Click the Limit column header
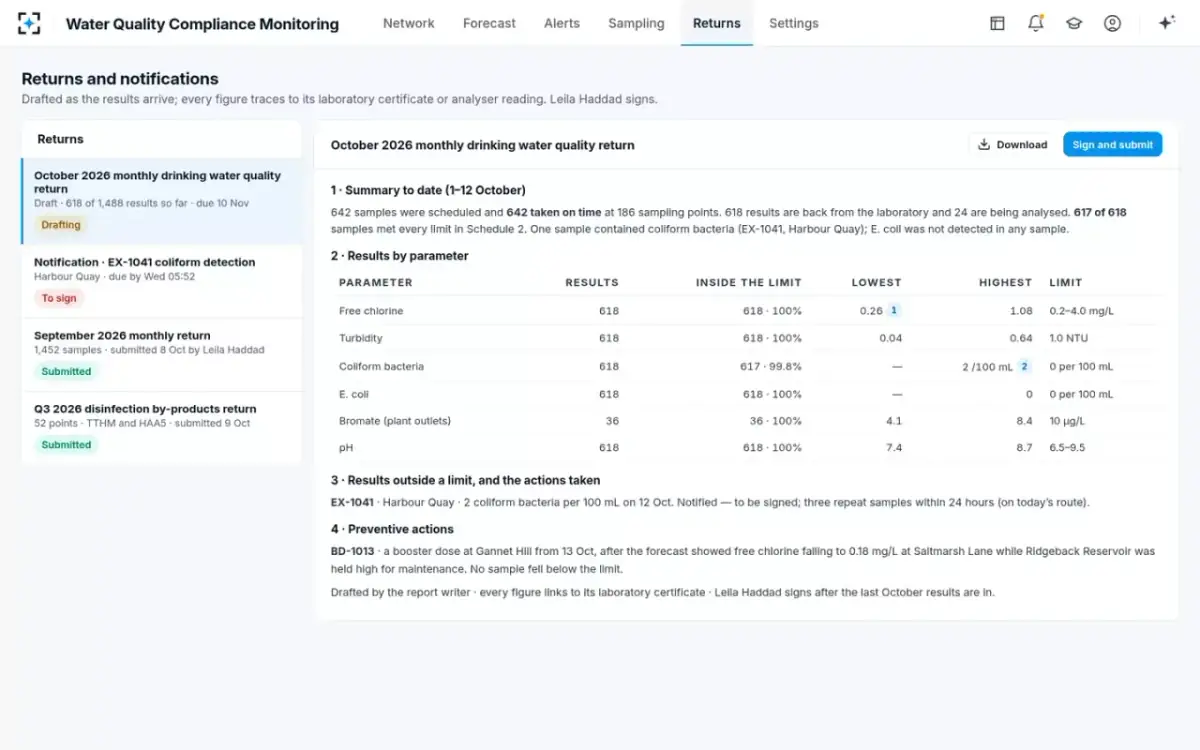Image resolution: width=1200 pixels, height=750 pixels. (x=1066, y=283)
